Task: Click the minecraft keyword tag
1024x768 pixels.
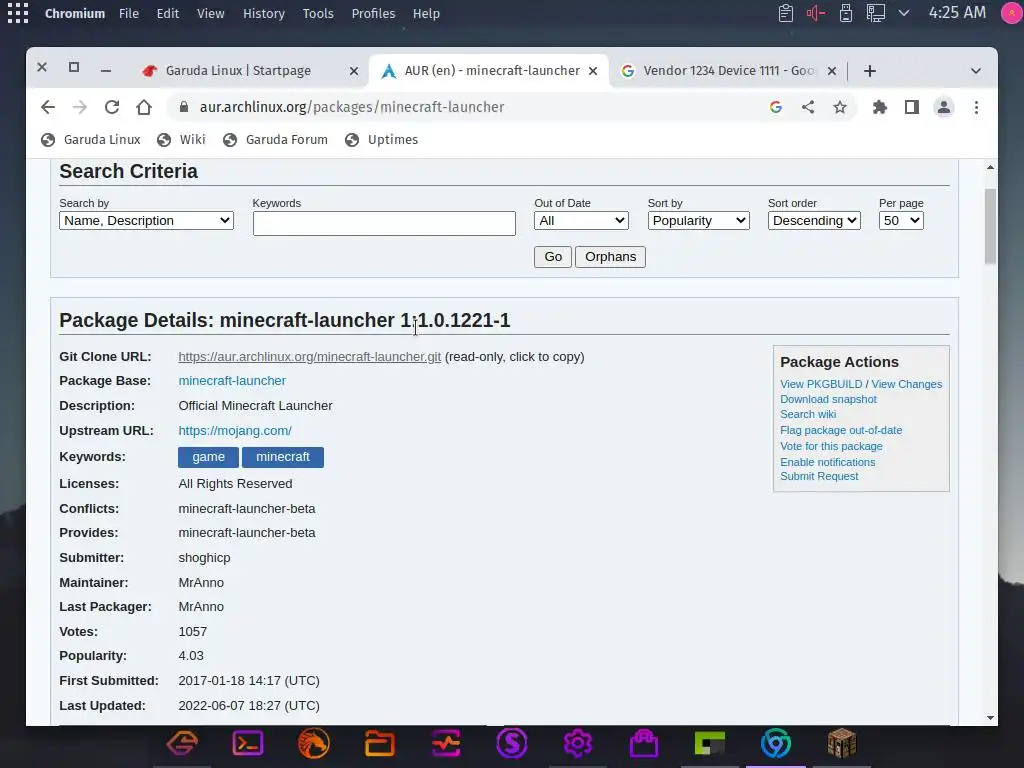Action: click(283, 457)
